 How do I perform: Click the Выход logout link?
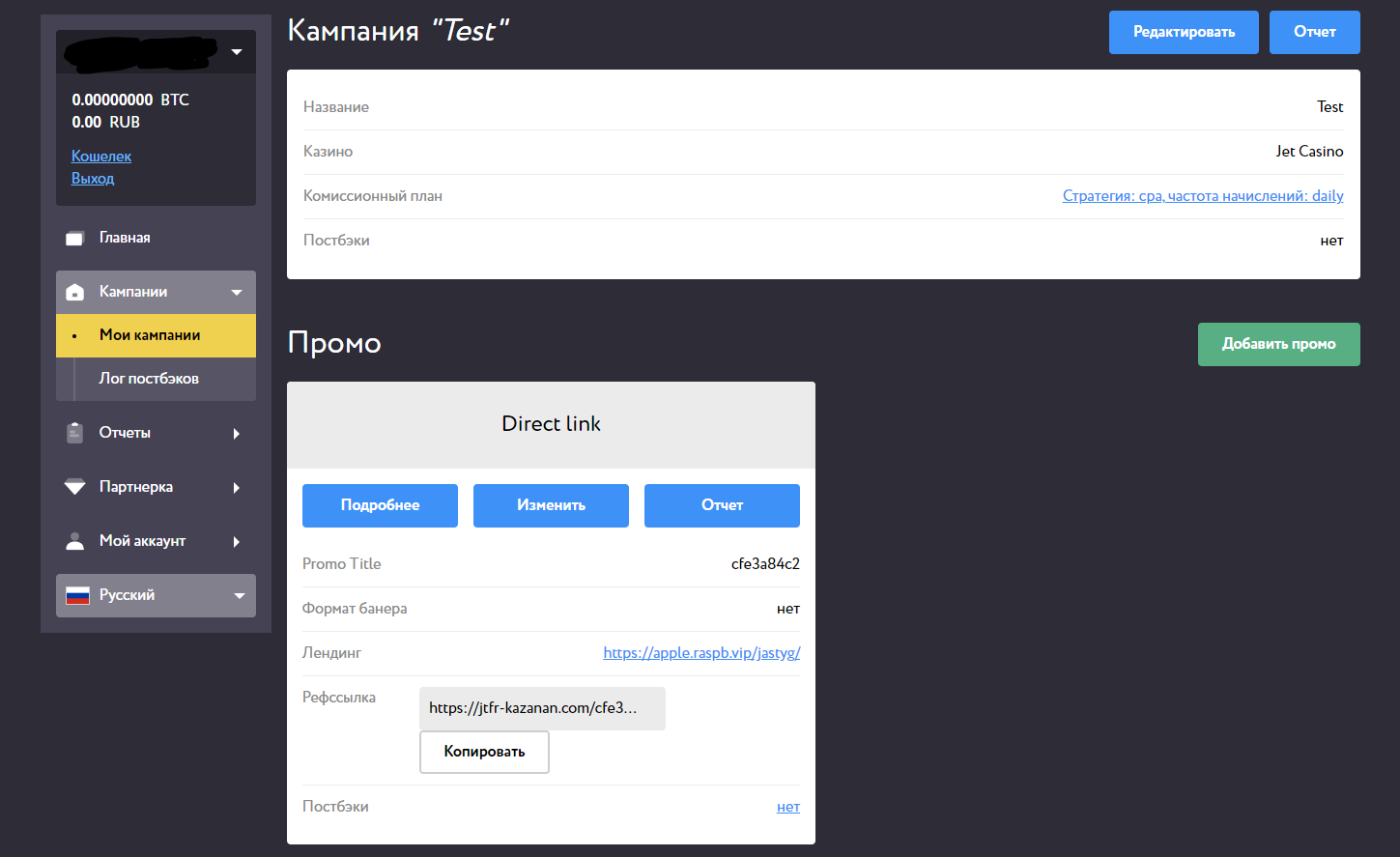[x=93, y=179]
